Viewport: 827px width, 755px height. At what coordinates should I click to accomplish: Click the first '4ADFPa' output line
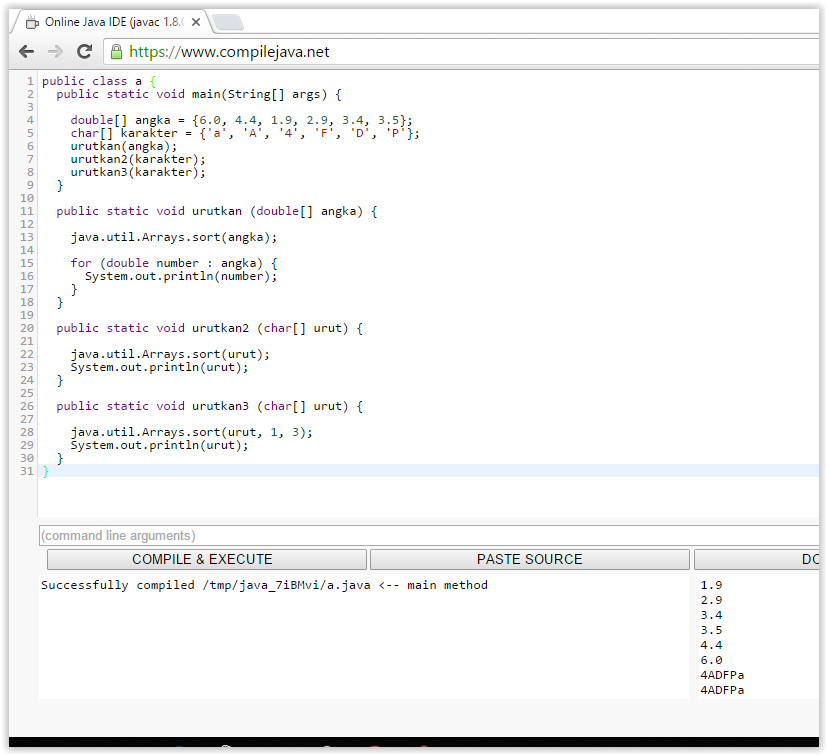(722, 675)
